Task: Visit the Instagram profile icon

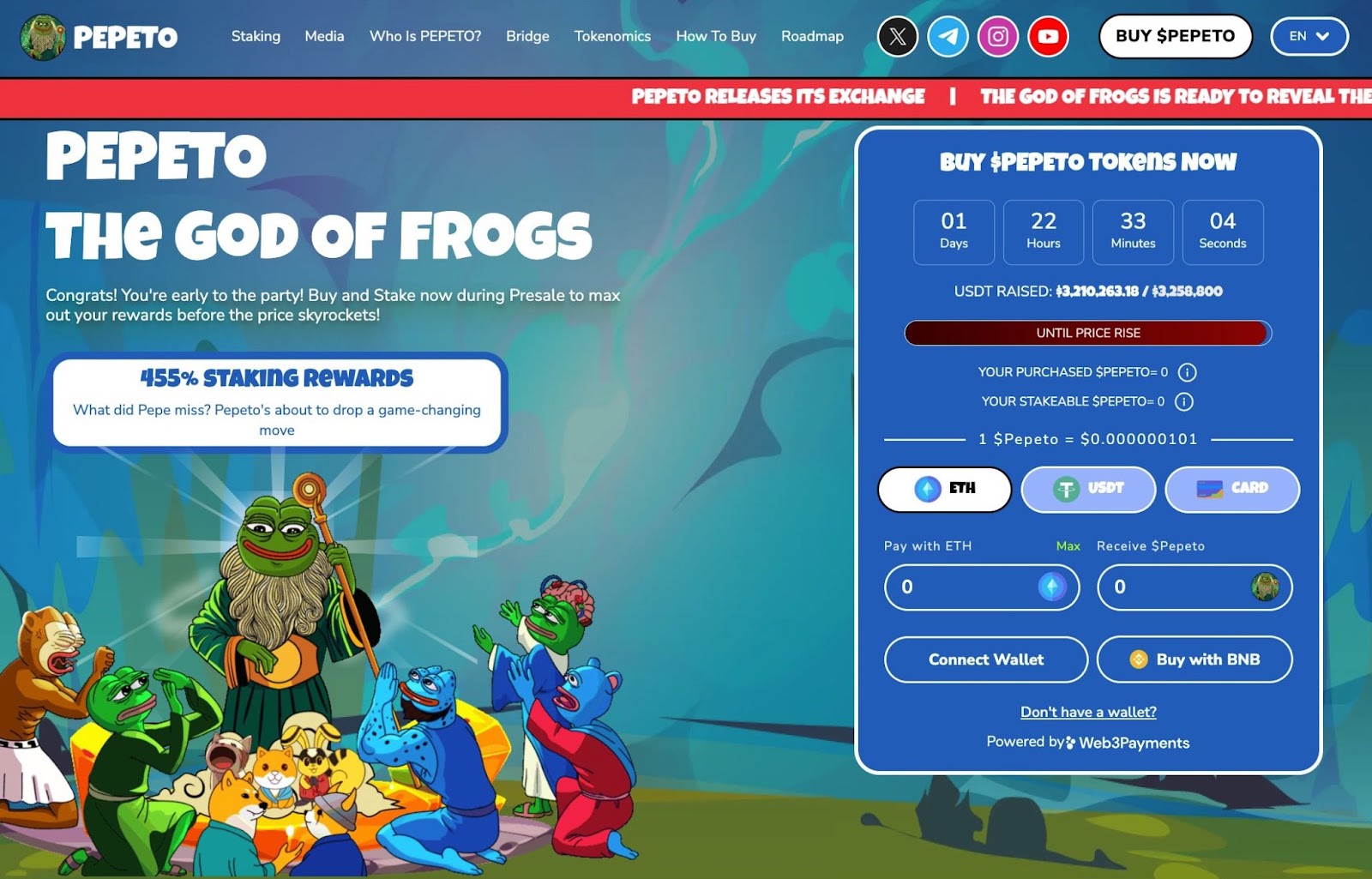Action: (998, 37)
